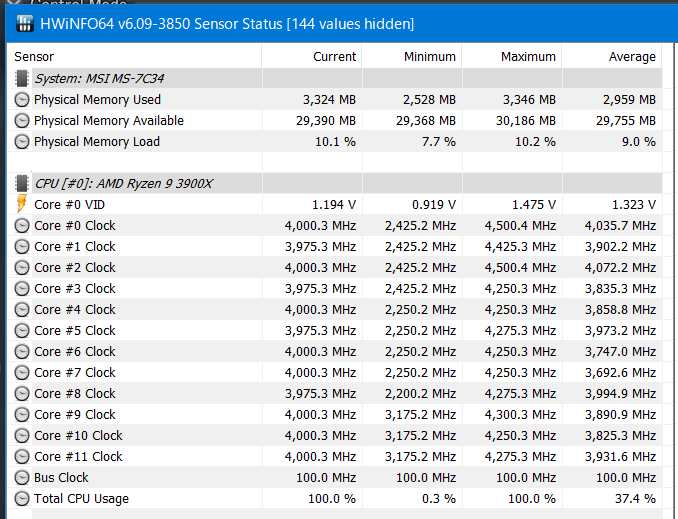The height and width of the screenshot is (519, 678).
Task: Click the 4,300.3 MHz maximum for Core #9
Action: [520, 415]
